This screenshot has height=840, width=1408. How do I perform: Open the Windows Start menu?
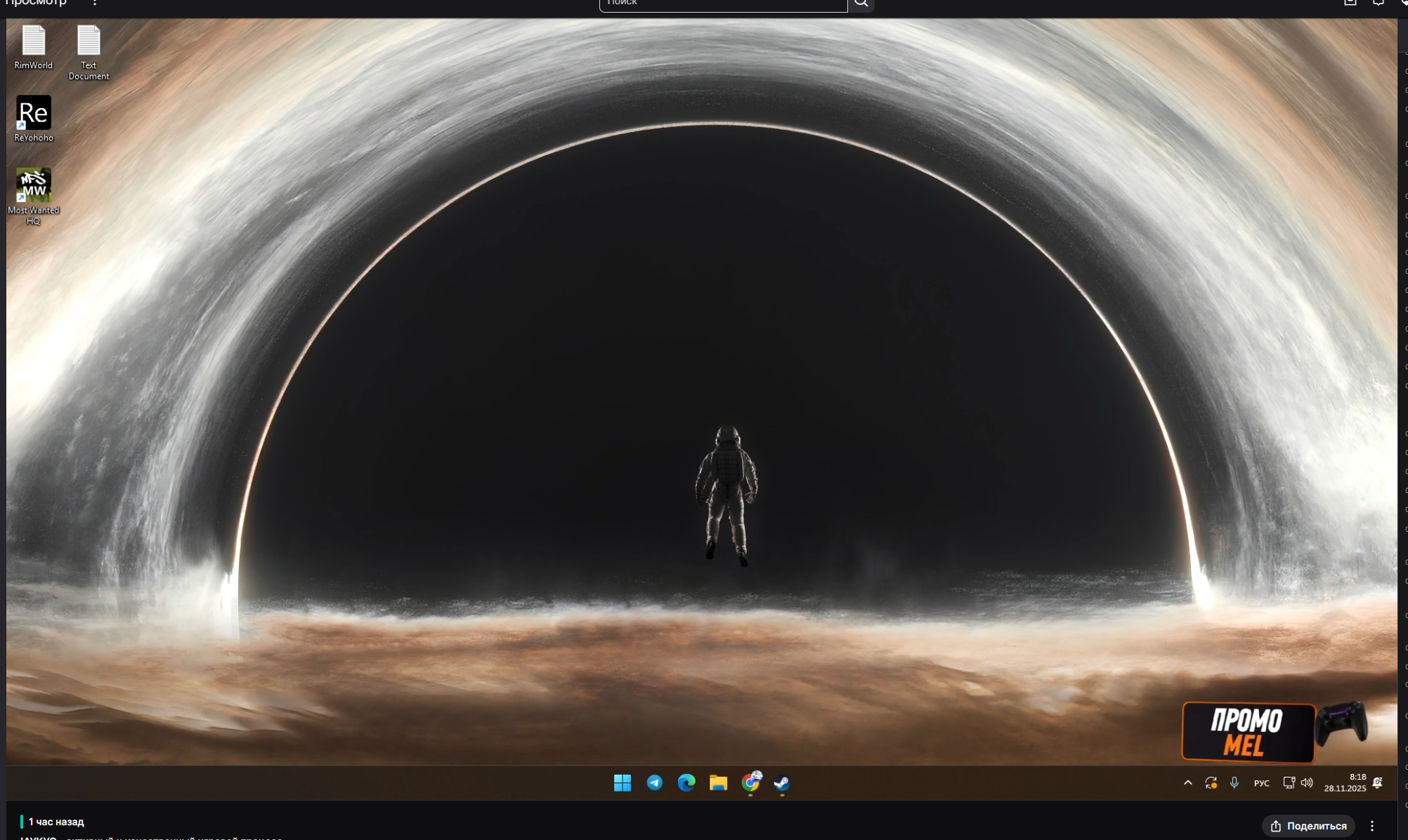[622, 782]
